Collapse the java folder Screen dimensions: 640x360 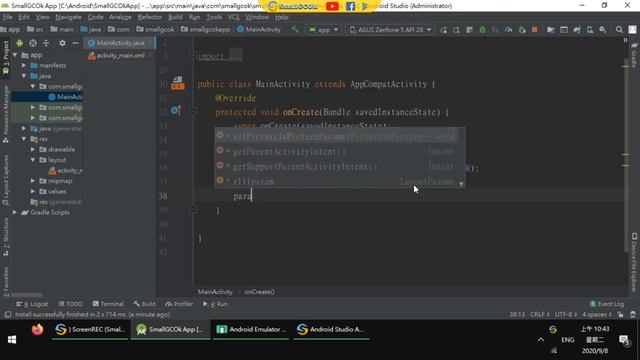coord(24,76)
